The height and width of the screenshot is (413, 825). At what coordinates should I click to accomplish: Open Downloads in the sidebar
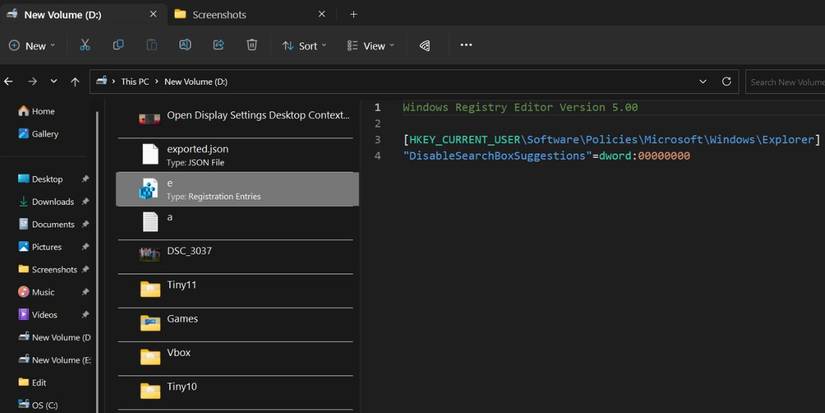(x=52, y=202)
